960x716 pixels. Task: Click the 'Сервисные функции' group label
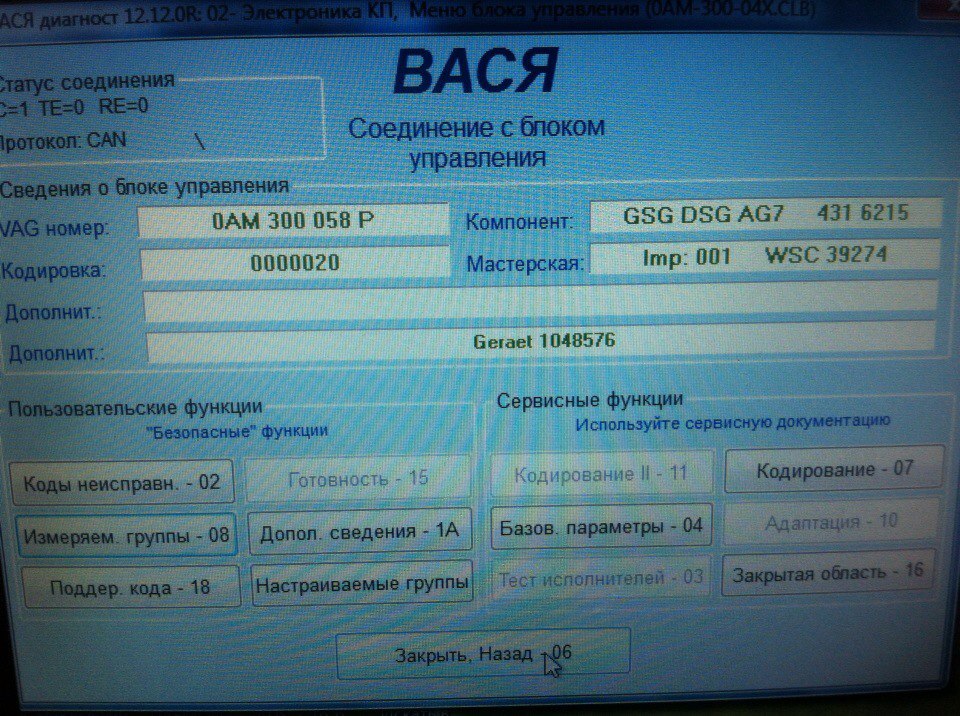[x=590, y=401]
